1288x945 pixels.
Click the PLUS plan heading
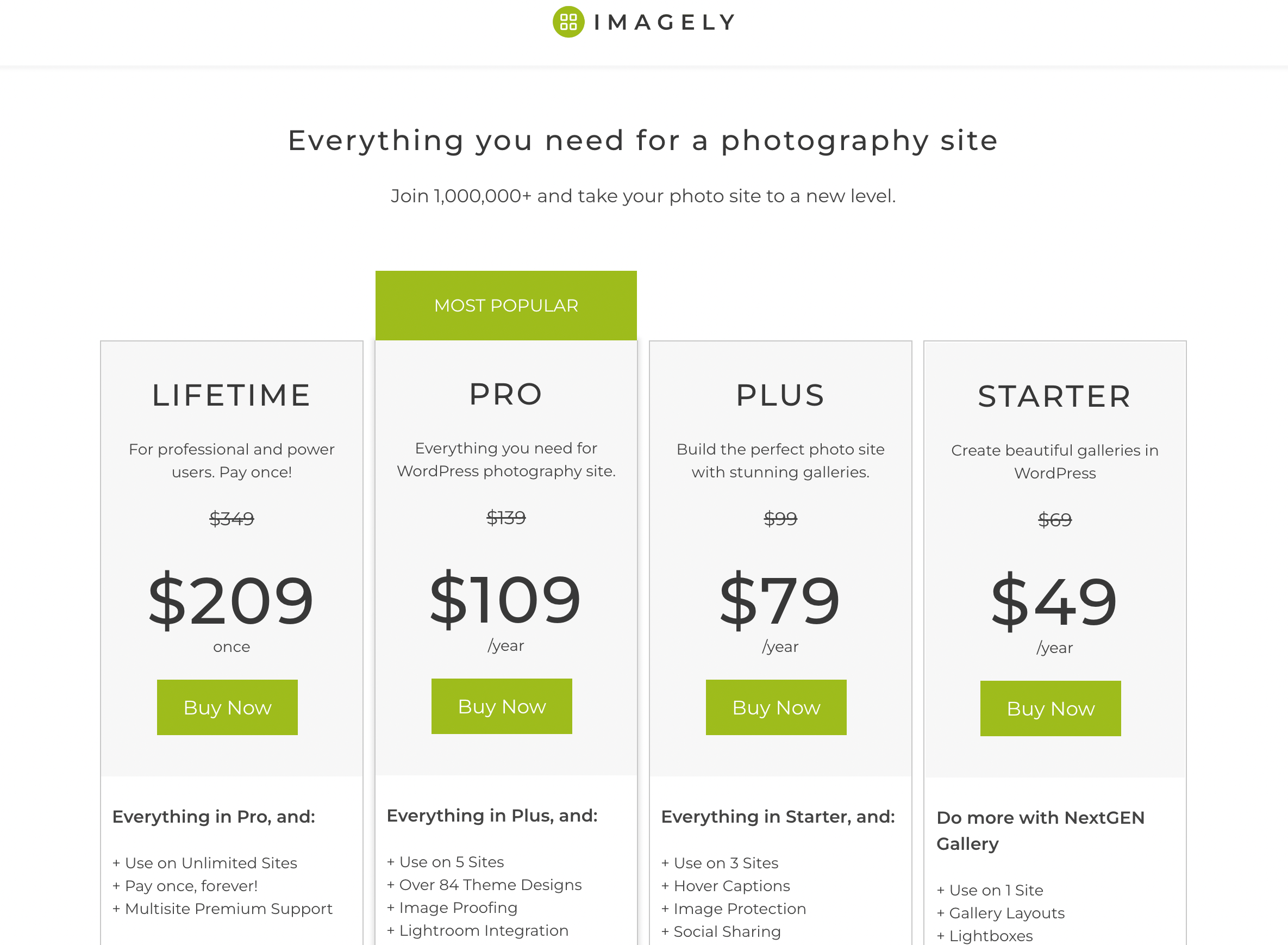coord(780,395)
